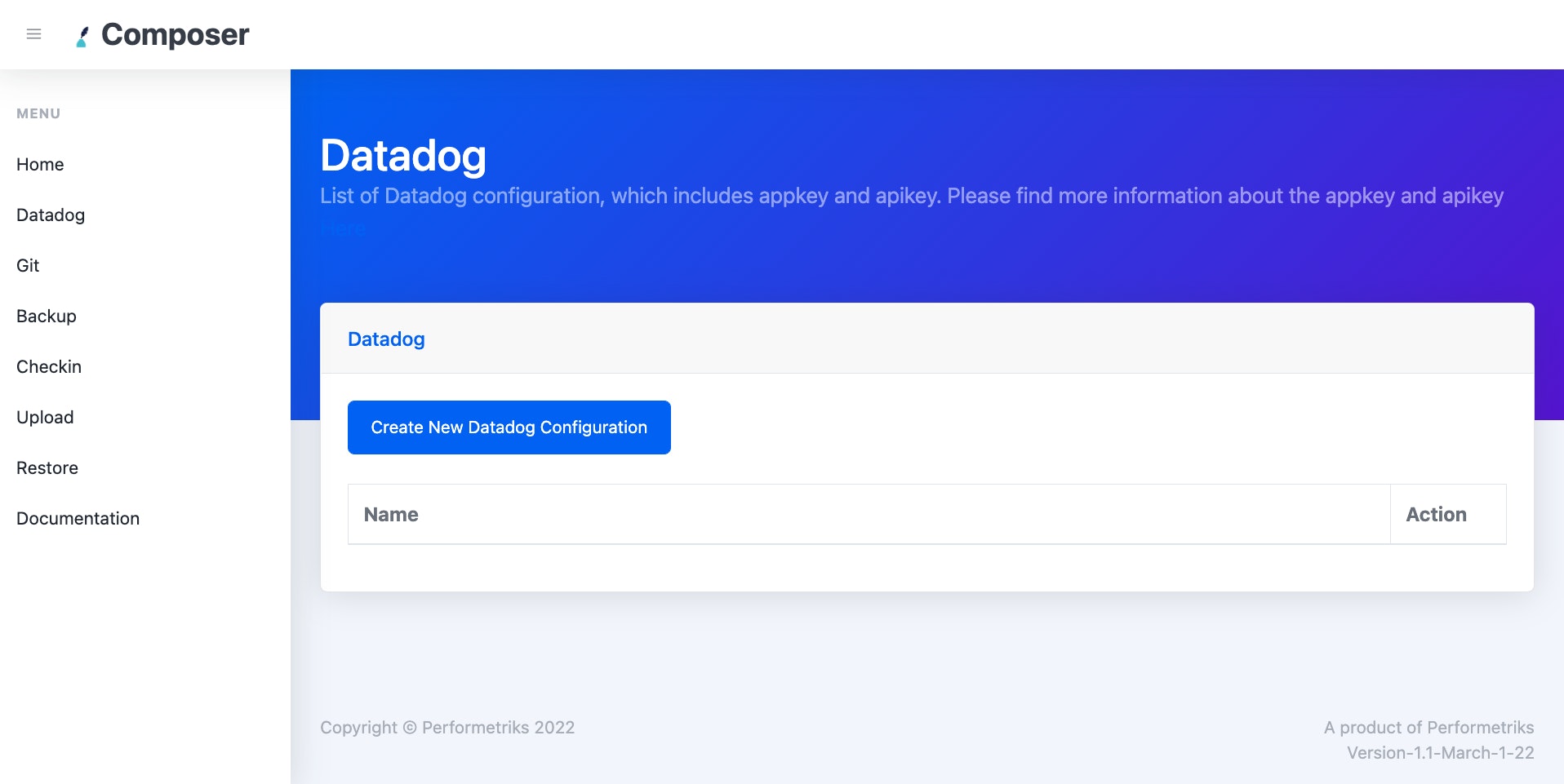This screenshot has height=784, width=1564.
Task: Click the Action column header
Action: point(1436,515)
